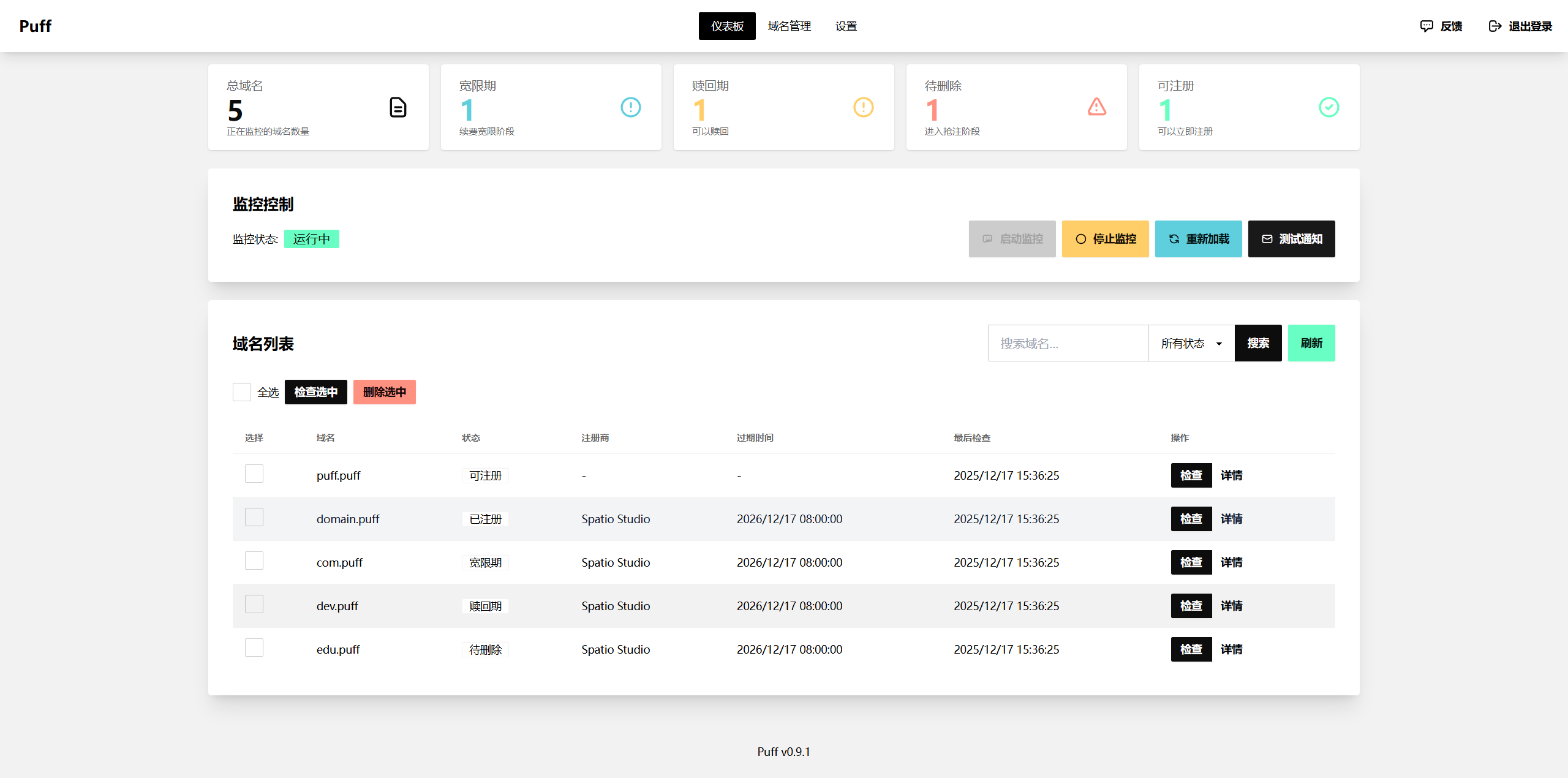Click the teal info icon in 宽限期 card

point(630,107)
